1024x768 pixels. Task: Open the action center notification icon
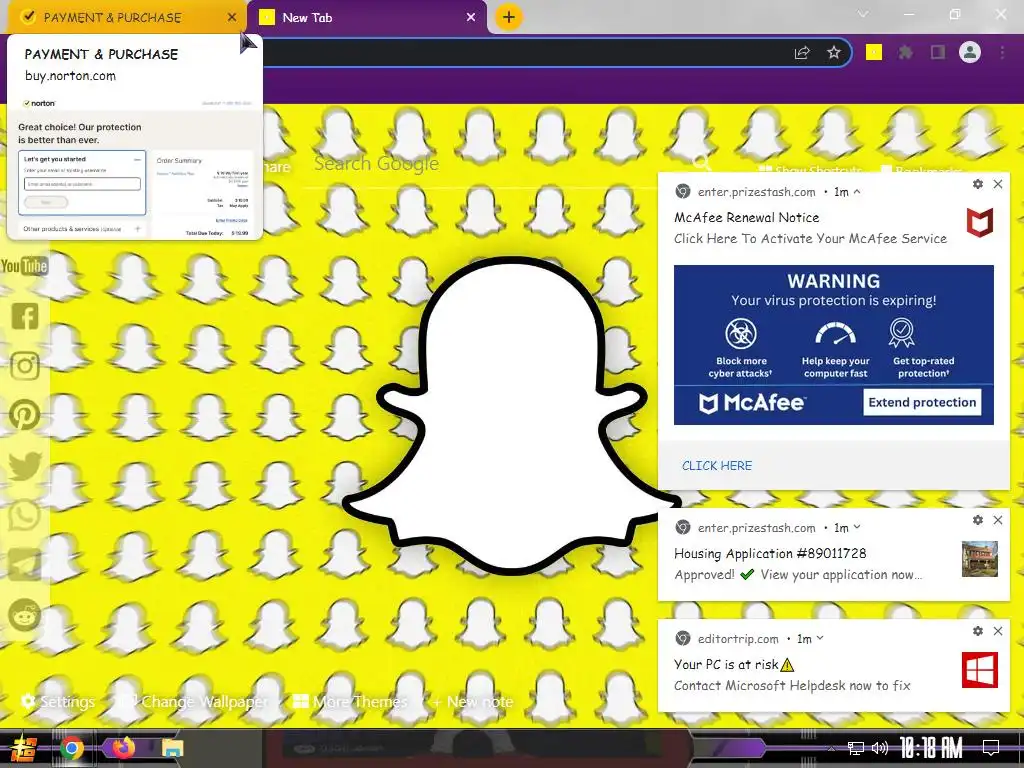click(991, 748)
